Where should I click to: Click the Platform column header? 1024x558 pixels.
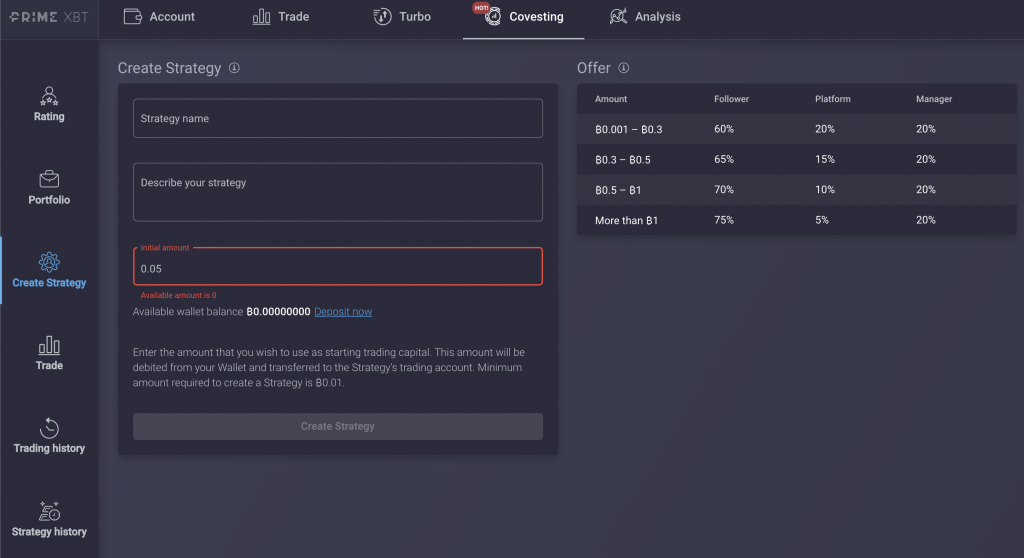coord(833,99)
